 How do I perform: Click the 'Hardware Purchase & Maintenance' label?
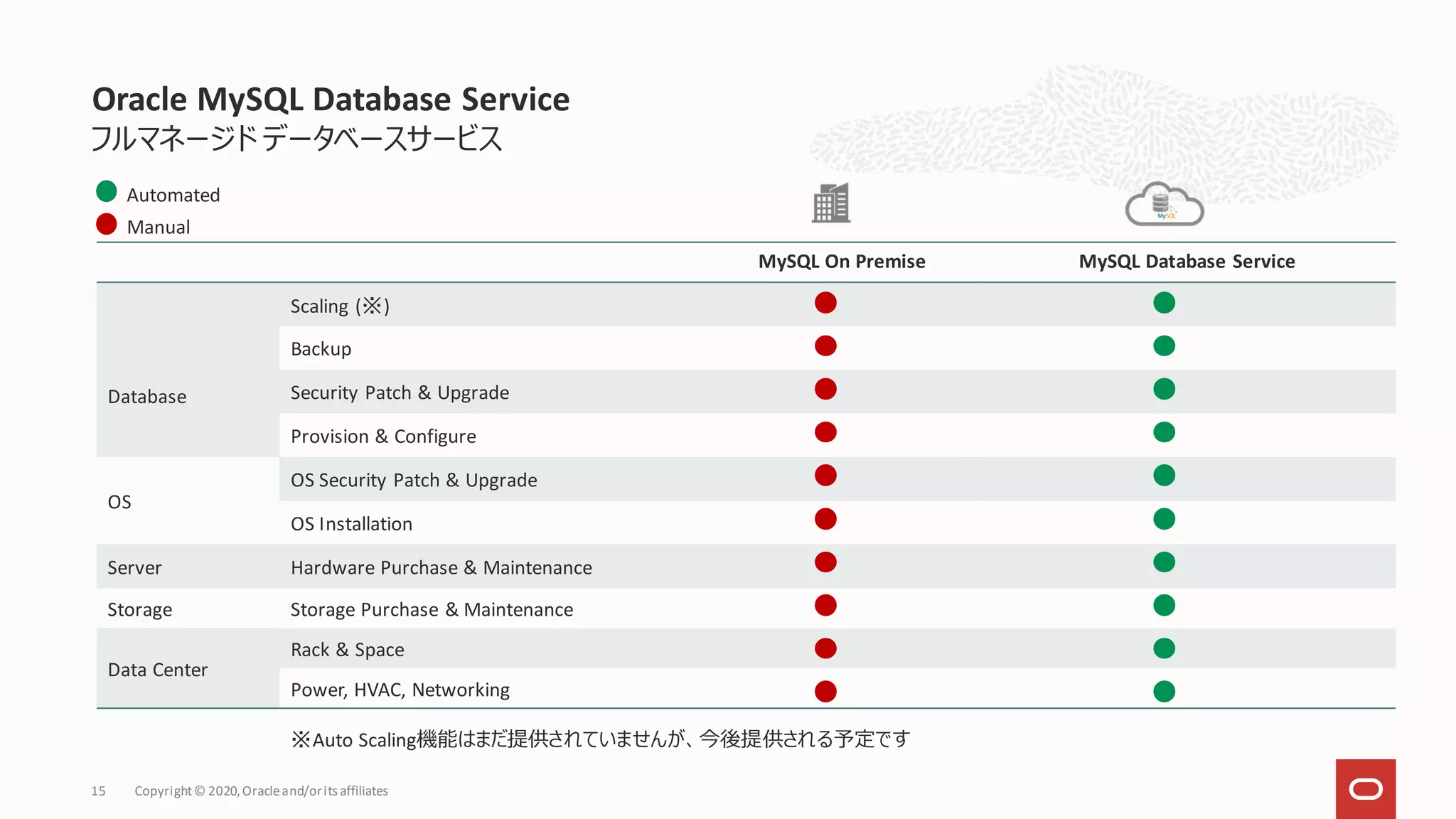[441, 567]
